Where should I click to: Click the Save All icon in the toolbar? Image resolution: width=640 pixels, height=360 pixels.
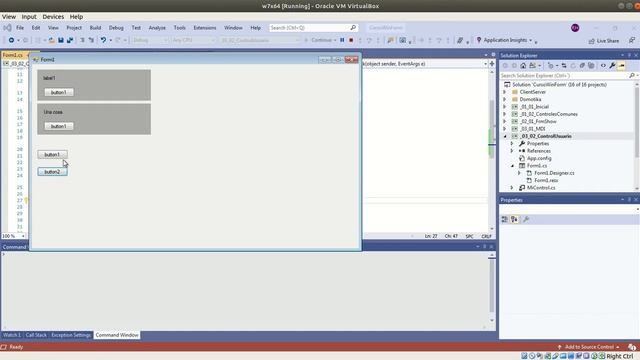point(70,40)
